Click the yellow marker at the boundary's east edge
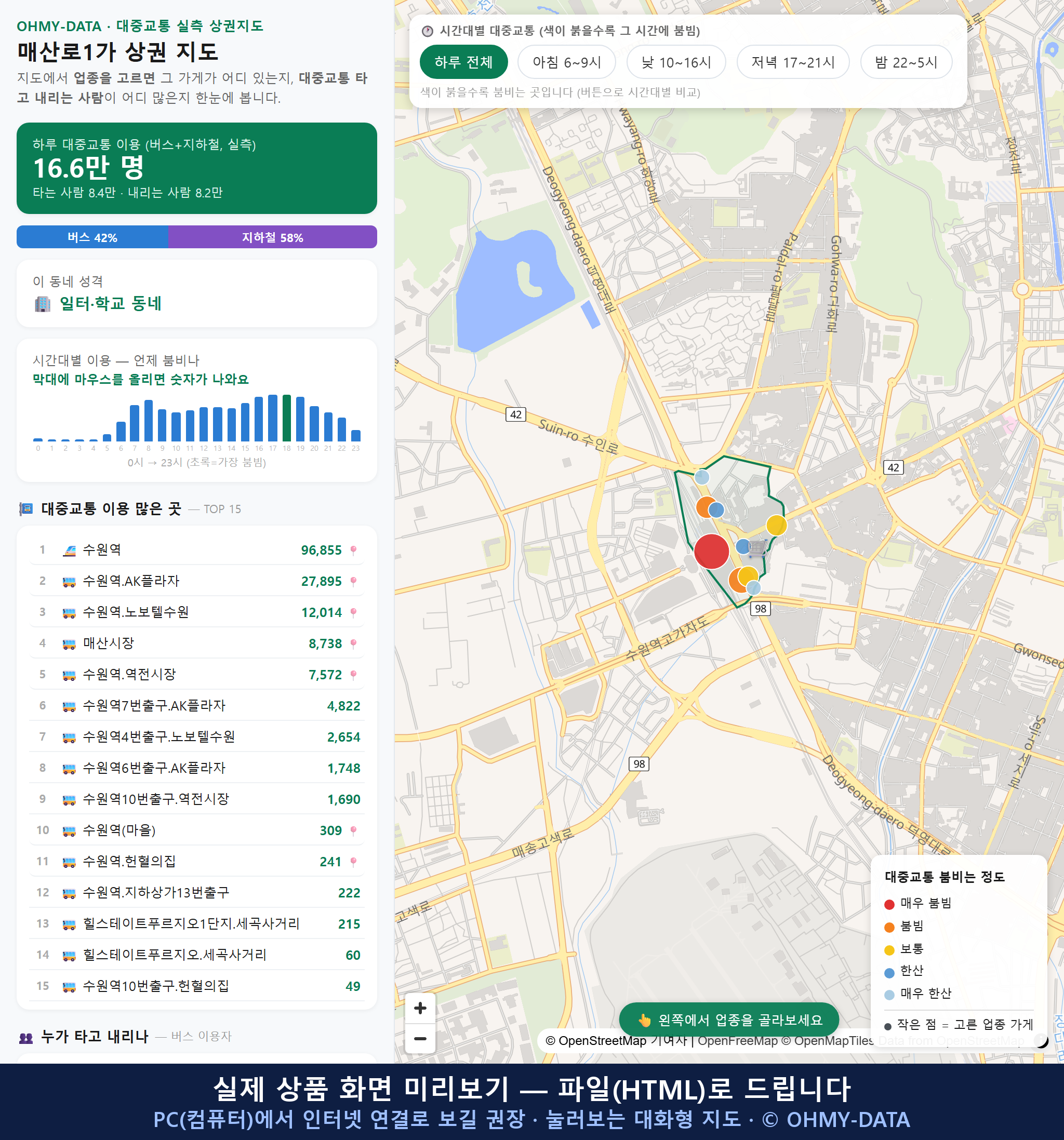Screen dimensions: 1064x1140 tap(776, 525)
